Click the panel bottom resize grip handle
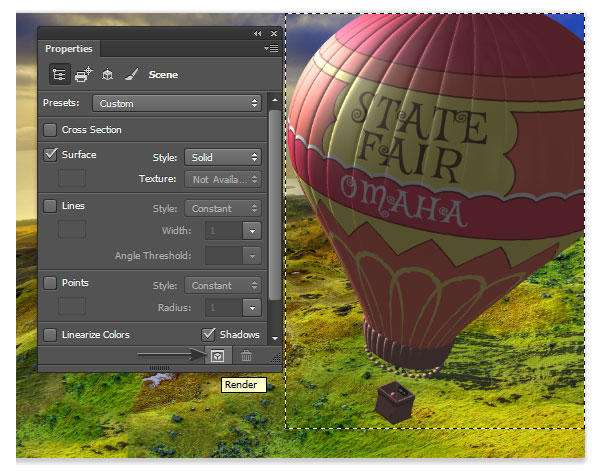600x471 pixels. pyautogui.click(x=160, y=368)
